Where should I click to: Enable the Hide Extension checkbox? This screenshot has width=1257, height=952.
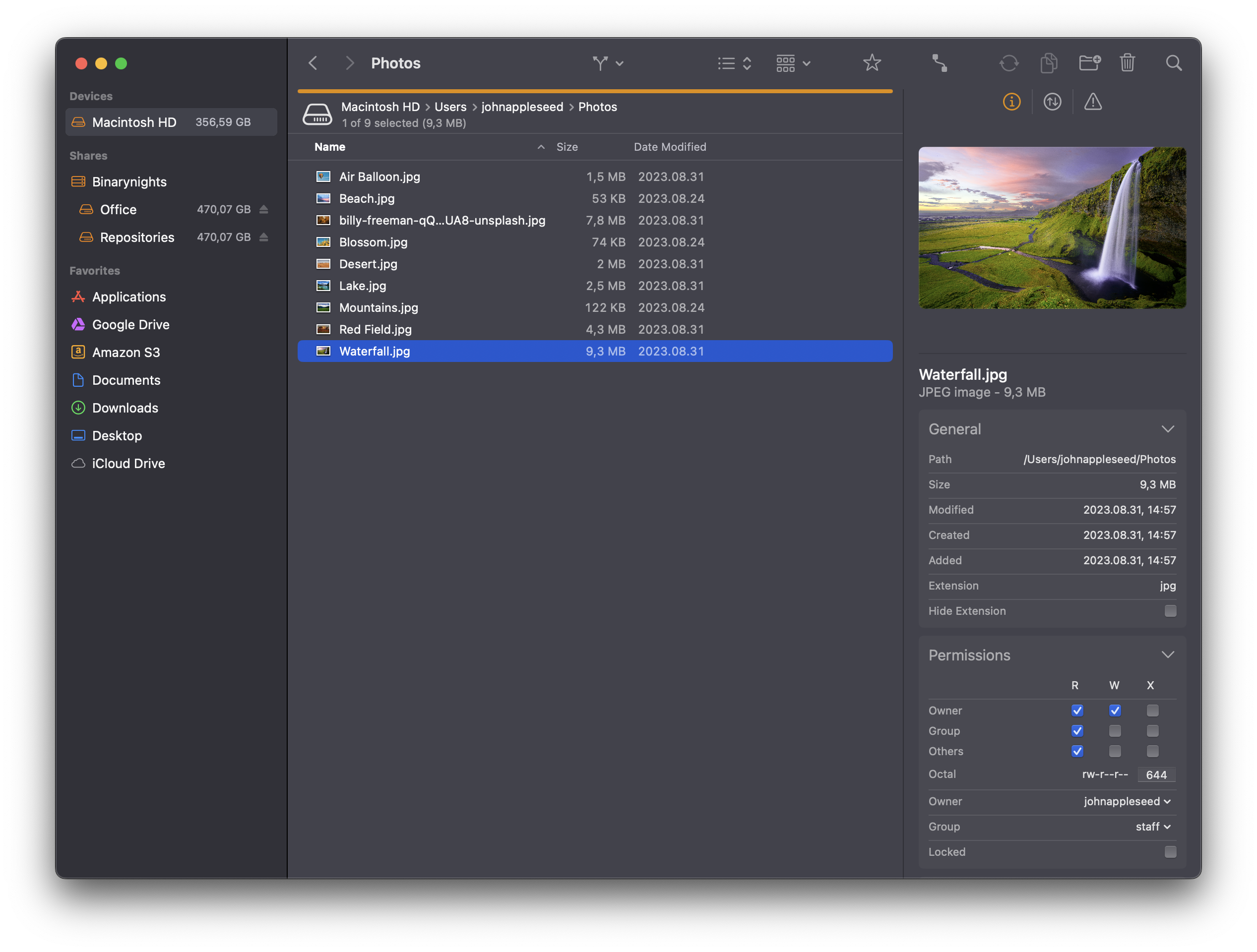[x=1170, y=611]
